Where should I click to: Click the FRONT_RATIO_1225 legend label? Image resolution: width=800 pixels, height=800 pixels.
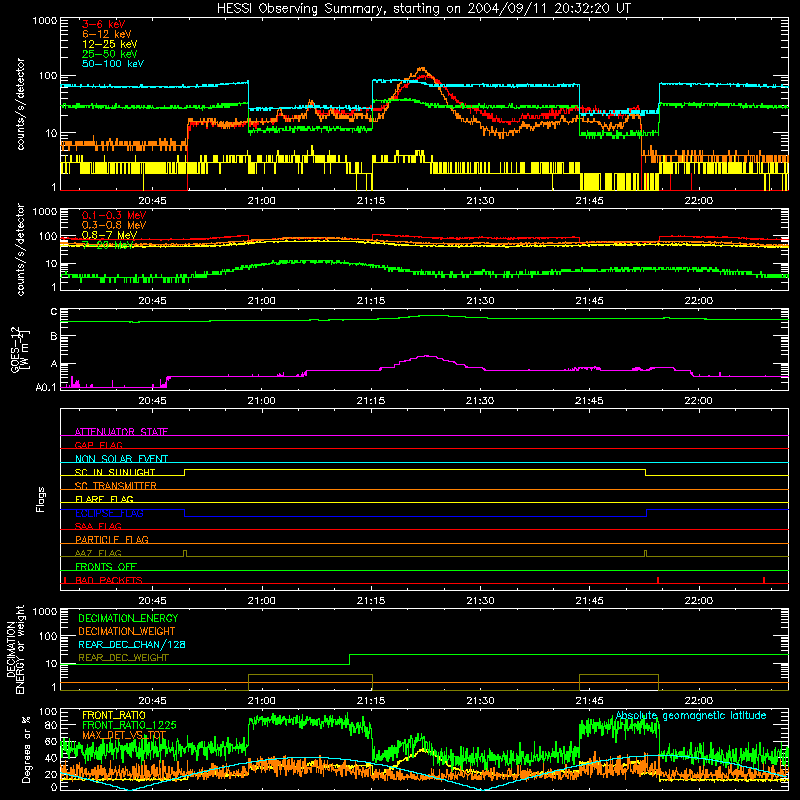click(x=129, y=725)
